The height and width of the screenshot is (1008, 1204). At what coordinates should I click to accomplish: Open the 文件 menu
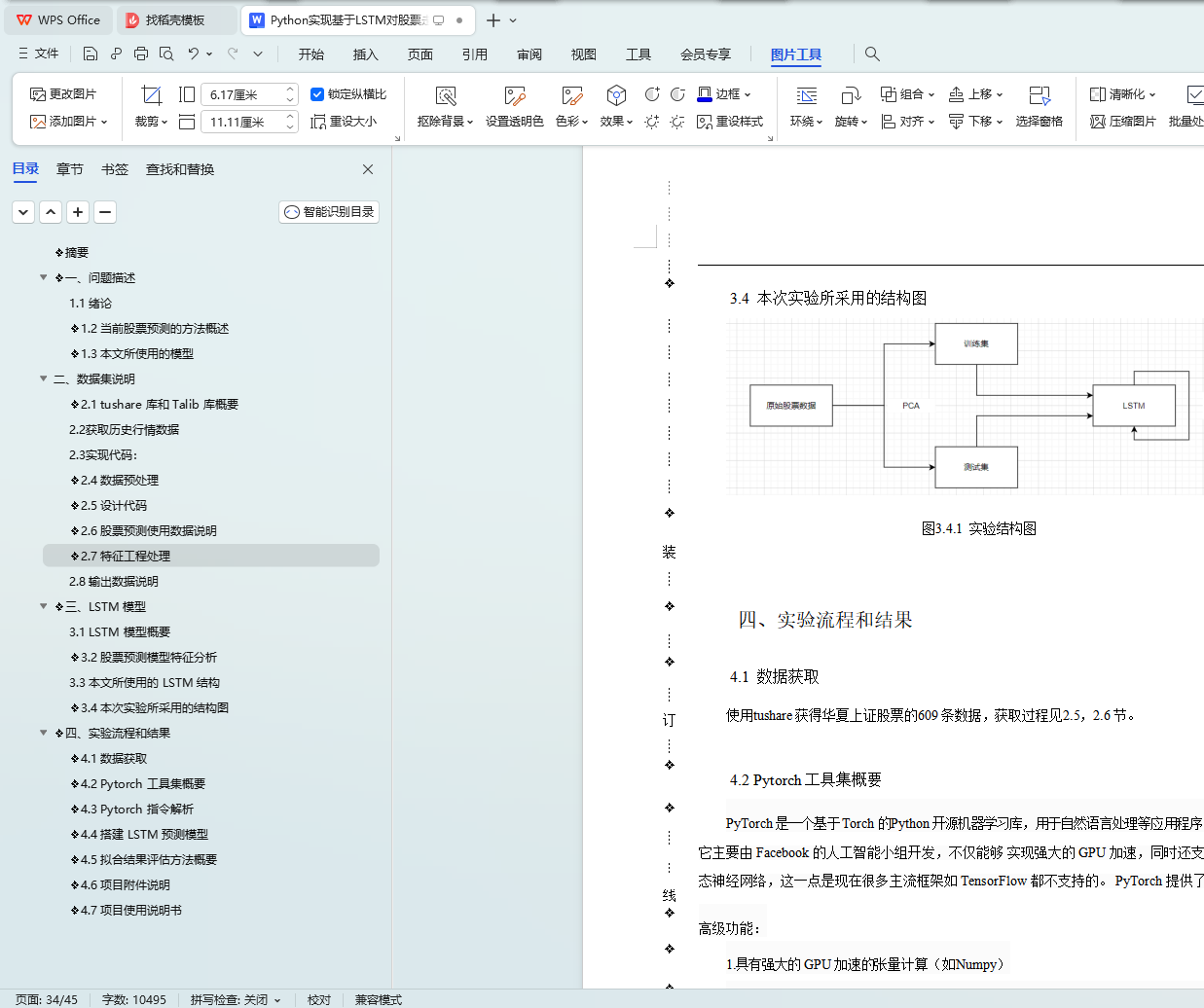coord(39,54)
